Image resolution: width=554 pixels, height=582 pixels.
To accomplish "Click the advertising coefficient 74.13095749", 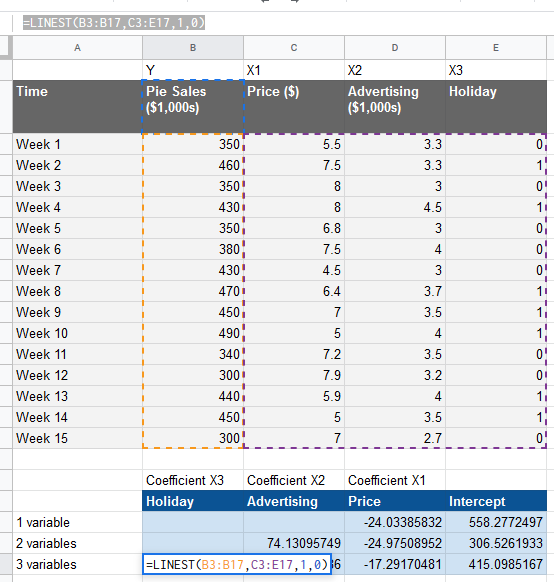I will (x=294, y=543).
